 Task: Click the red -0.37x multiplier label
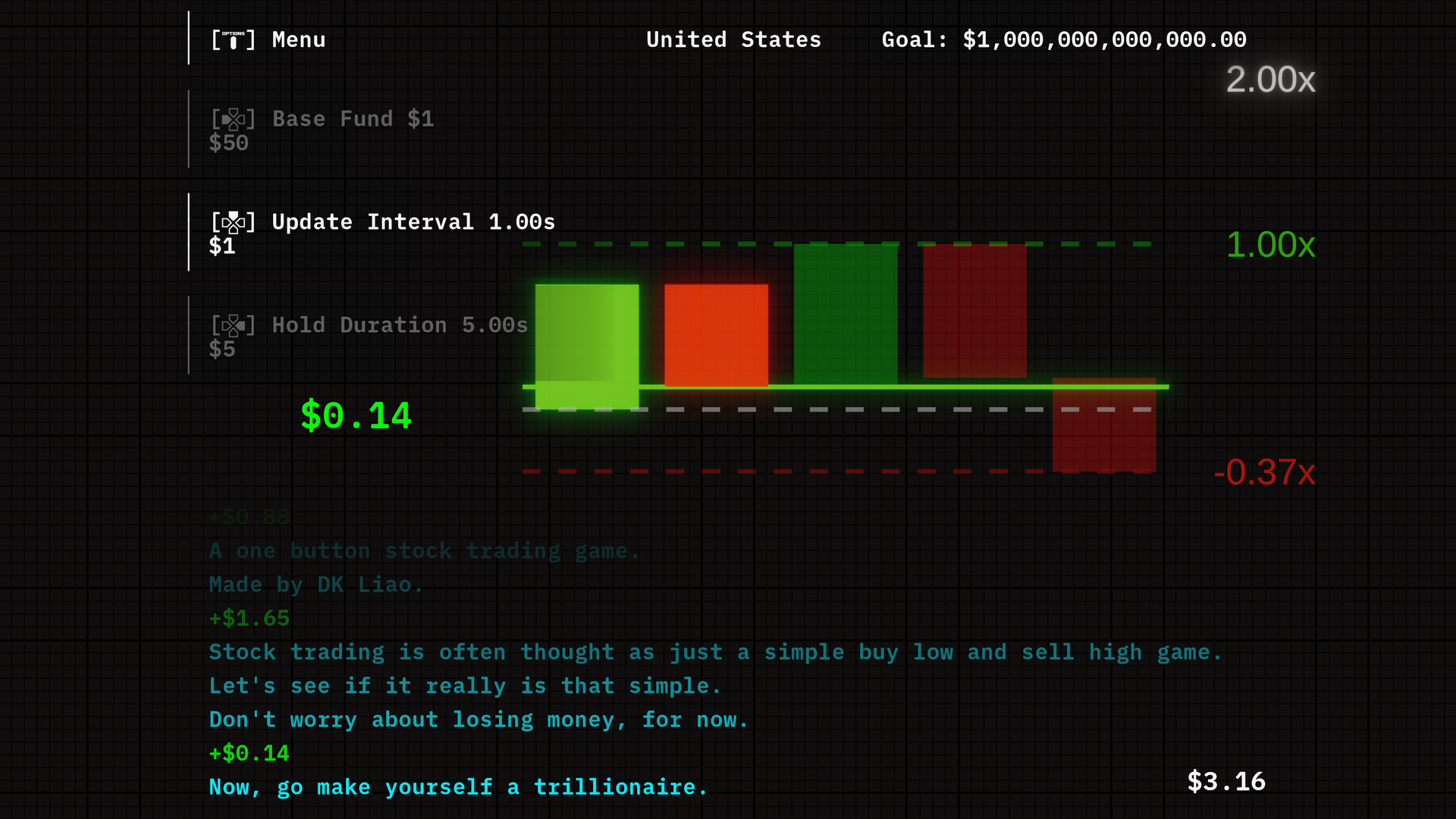click(1263, 472)
